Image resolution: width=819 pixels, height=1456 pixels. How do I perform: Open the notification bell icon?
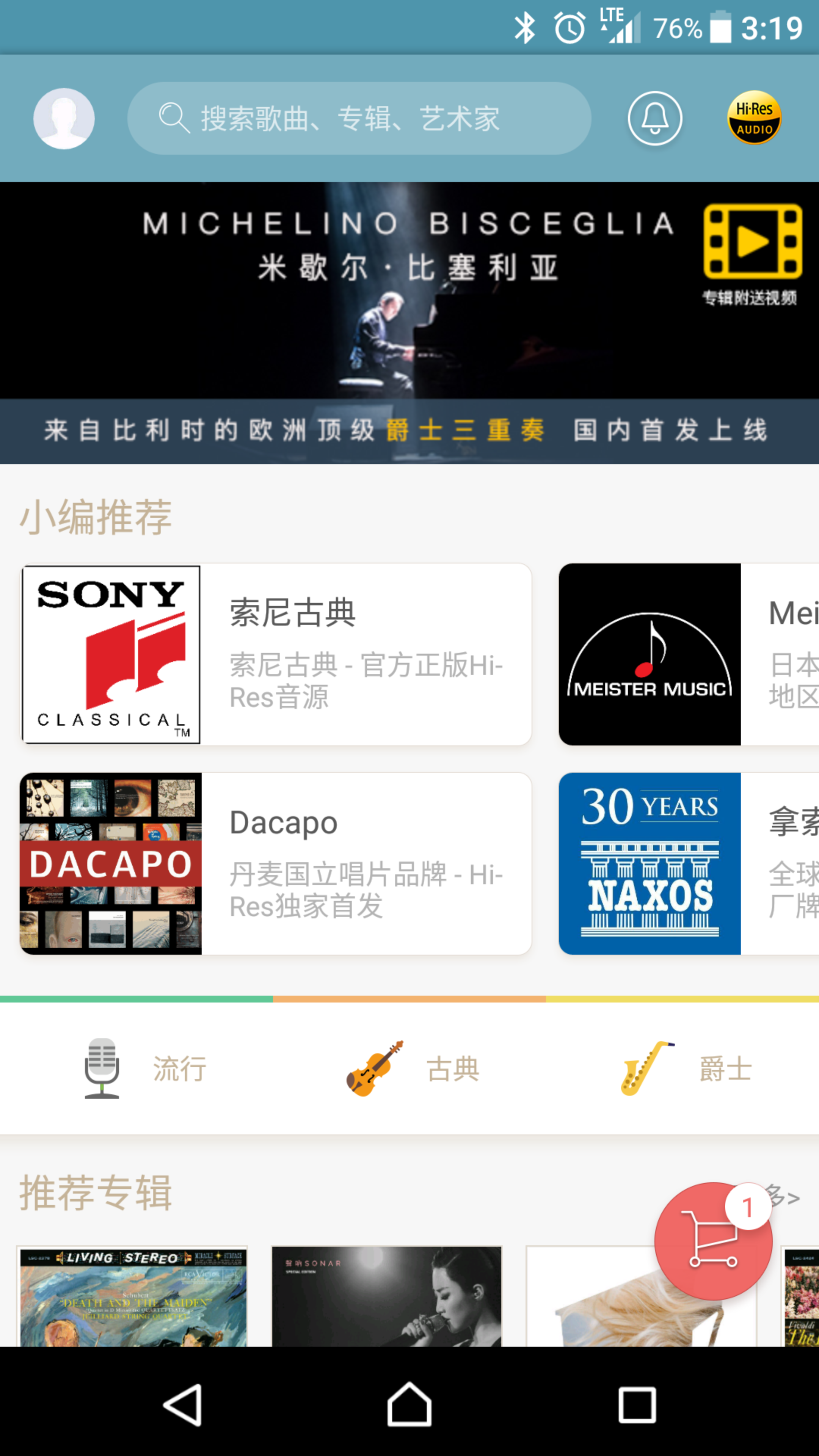click(x=655, y=118)
